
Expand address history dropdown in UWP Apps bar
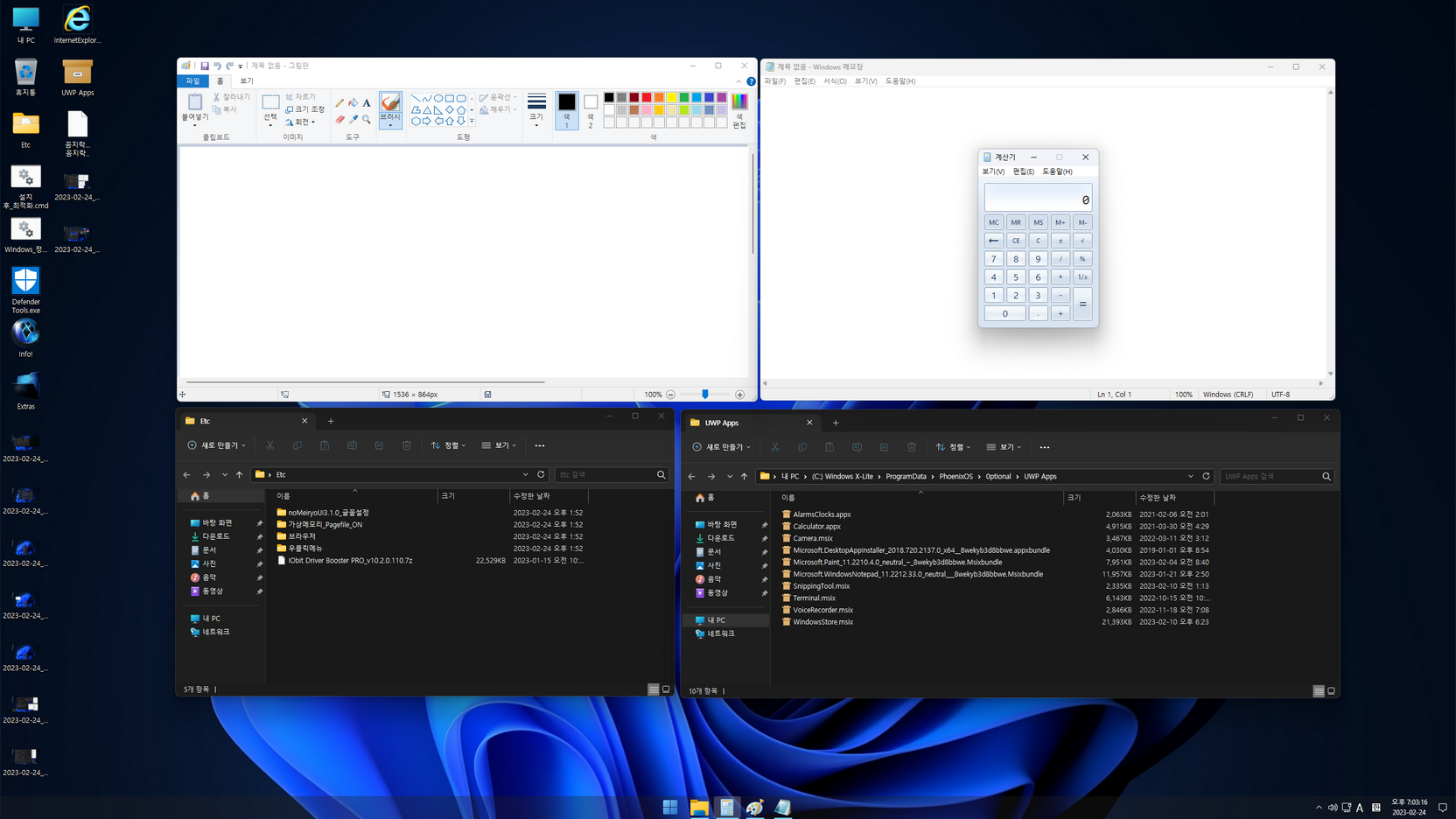[1190, 477]
